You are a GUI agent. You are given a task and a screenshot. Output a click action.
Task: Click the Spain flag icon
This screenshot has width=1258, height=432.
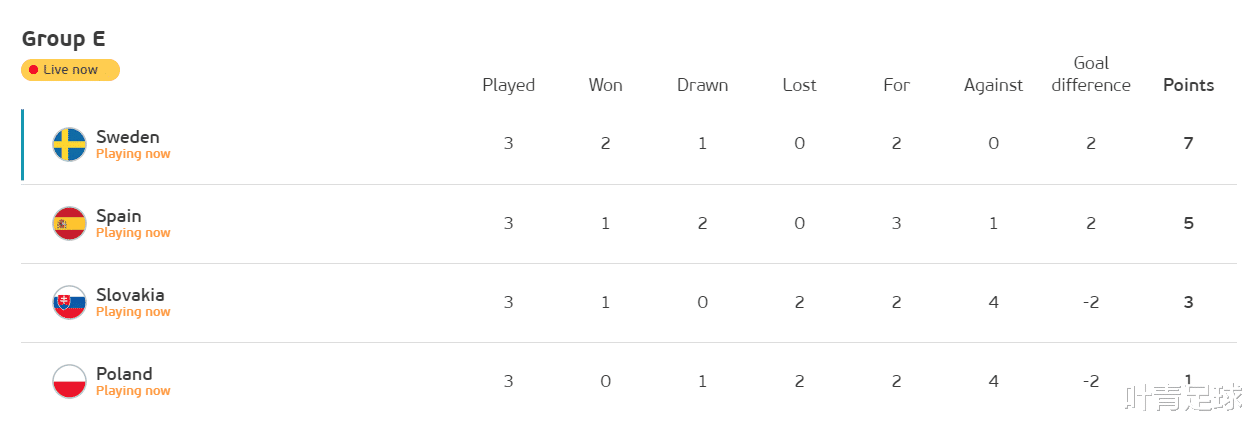70,223
